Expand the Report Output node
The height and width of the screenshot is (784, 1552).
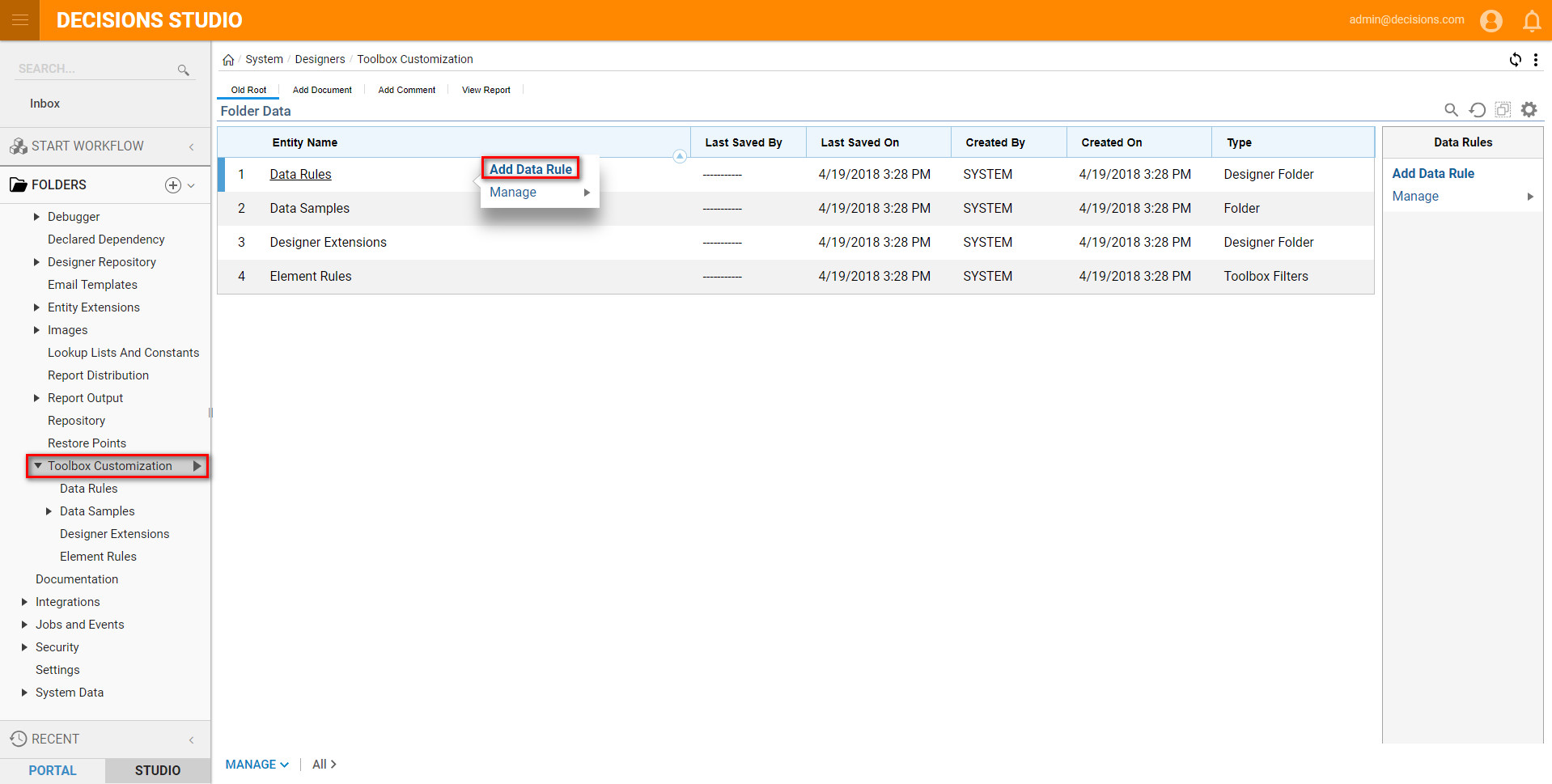tap(36, 398)
